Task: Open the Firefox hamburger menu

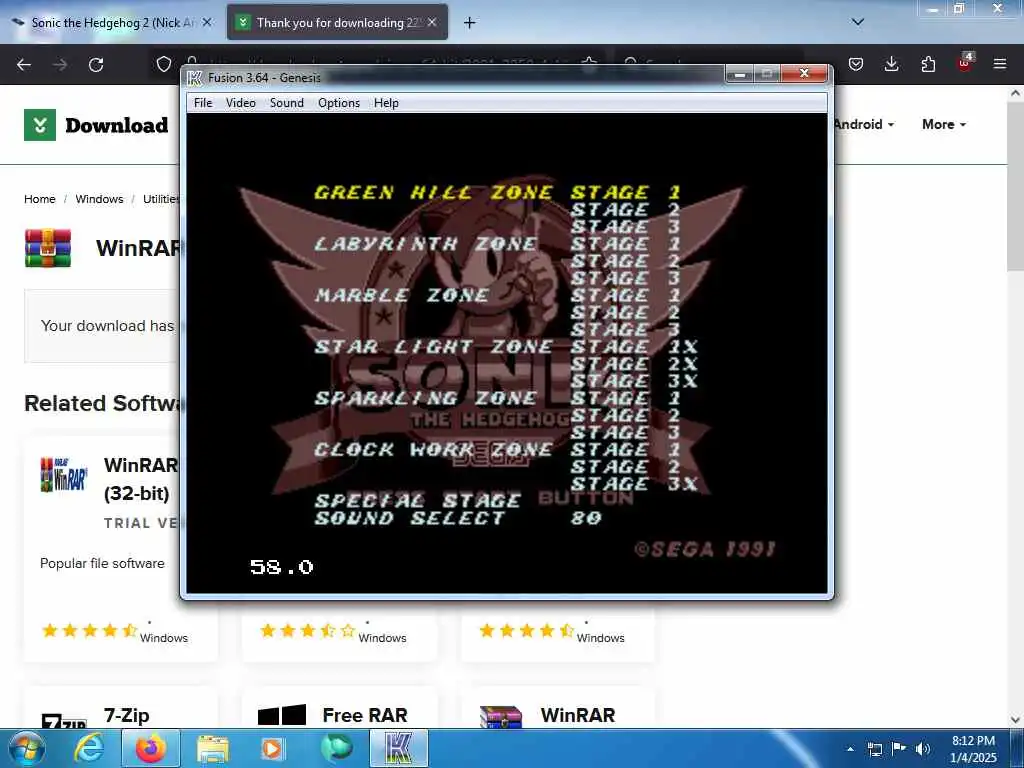Action: tap(1000, 64)
